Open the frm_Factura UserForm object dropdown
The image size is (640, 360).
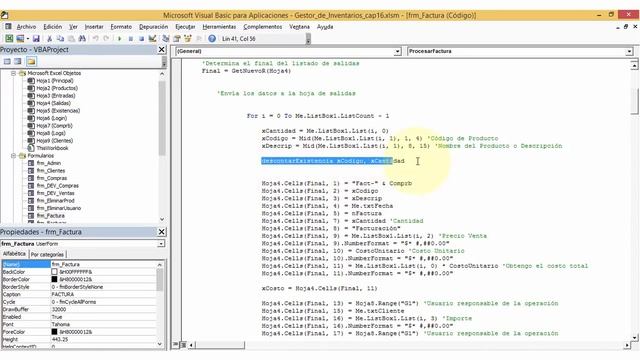click(161, 244)
